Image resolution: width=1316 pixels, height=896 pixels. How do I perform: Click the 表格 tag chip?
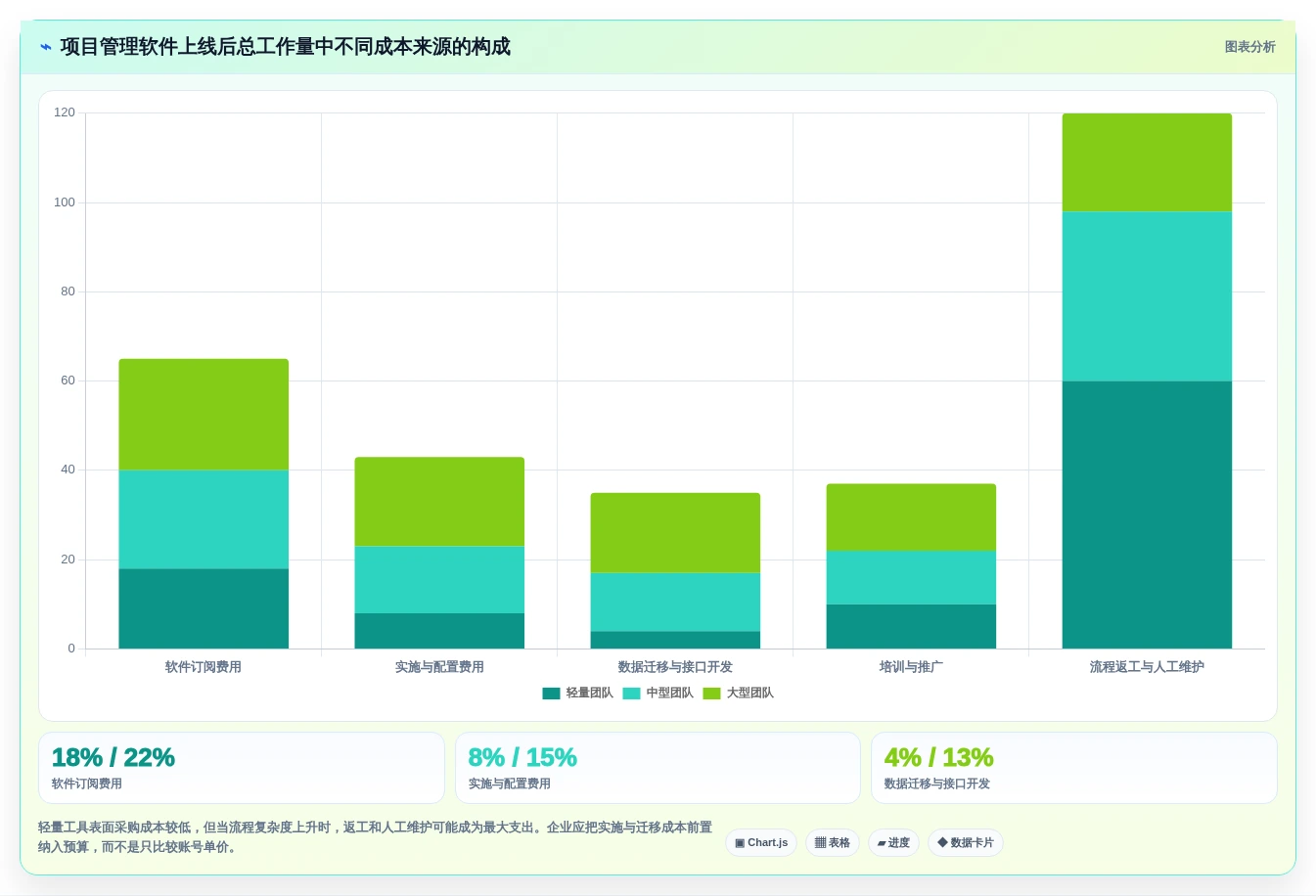[x=833, y=842]
